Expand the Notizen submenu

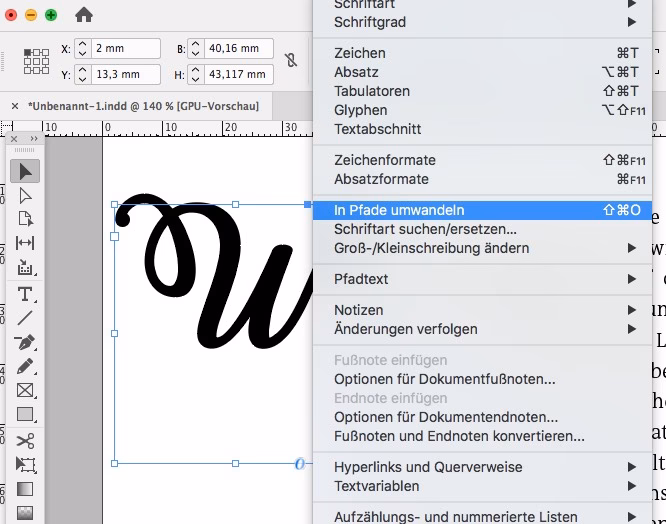click(483, 310)
